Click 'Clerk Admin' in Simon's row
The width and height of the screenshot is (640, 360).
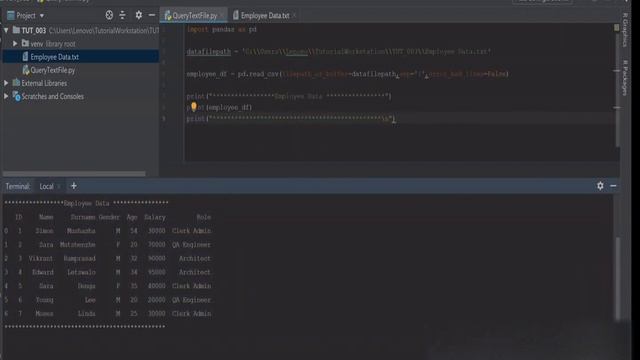tap(191, 231)
